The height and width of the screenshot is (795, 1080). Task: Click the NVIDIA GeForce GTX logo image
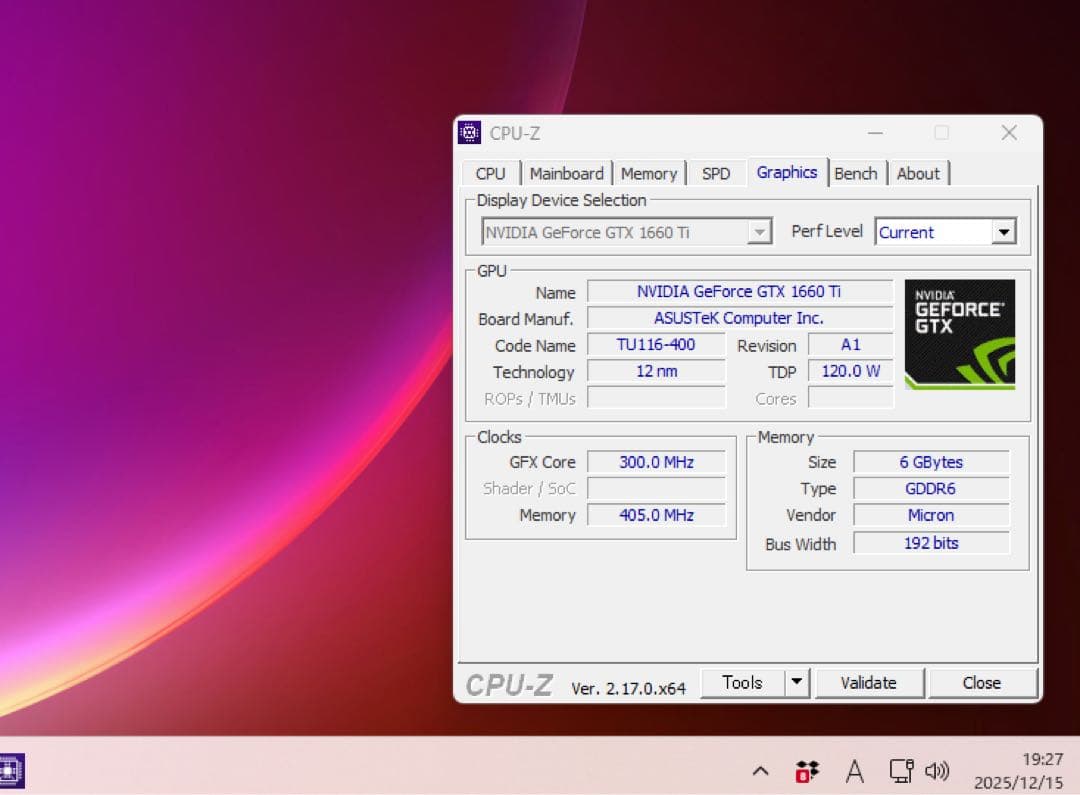tap(959, 334)
